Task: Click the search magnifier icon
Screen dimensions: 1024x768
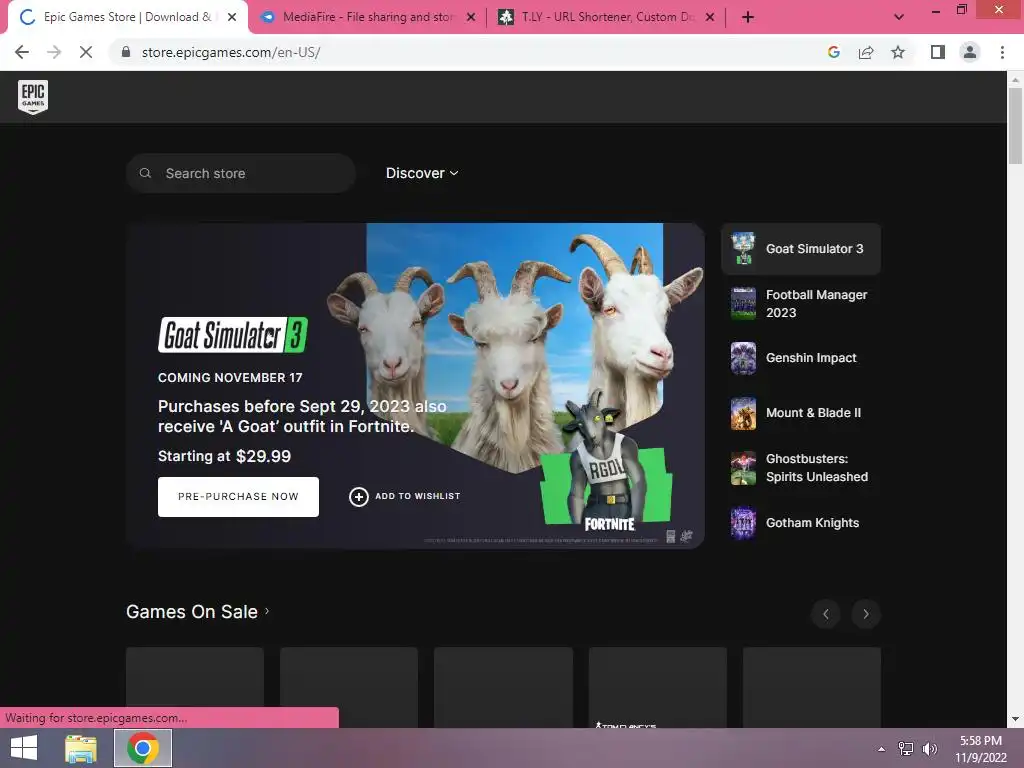Action: coord(146,173)
